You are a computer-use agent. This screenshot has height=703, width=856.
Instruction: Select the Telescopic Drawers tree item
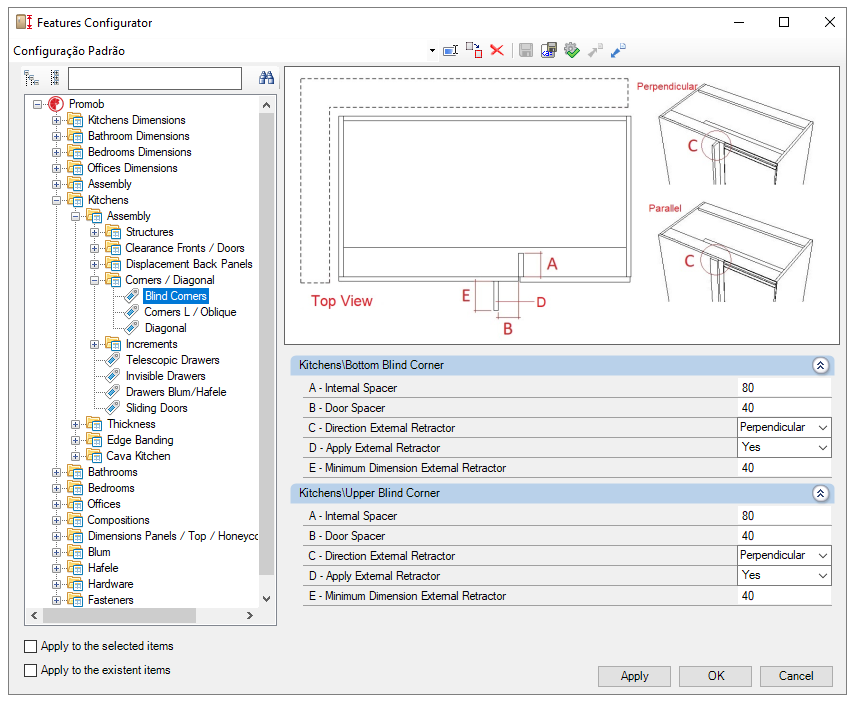(x=173, y=360)
